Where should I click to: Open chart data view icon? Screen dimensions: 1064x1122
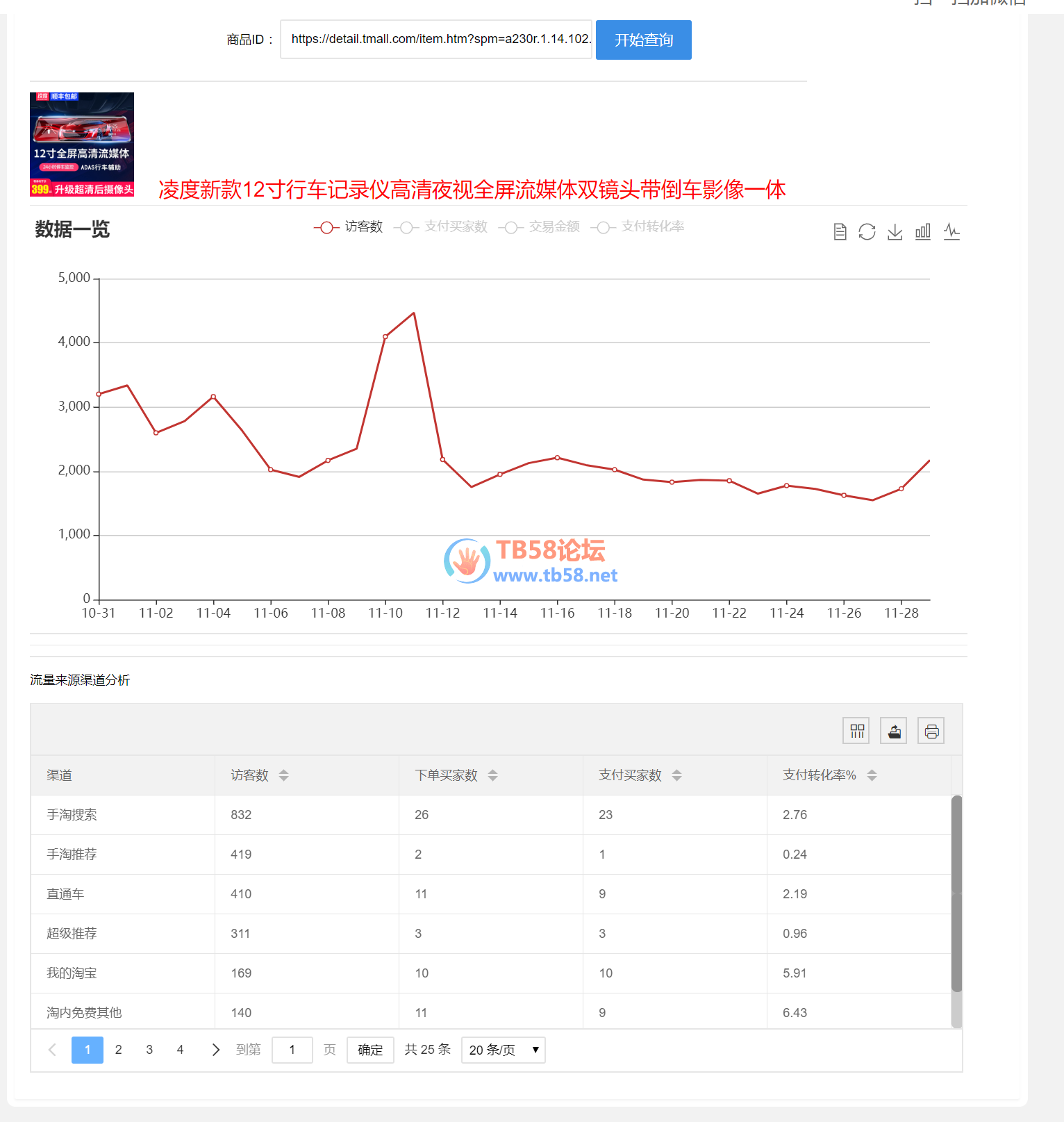click(x=840, y=232)
